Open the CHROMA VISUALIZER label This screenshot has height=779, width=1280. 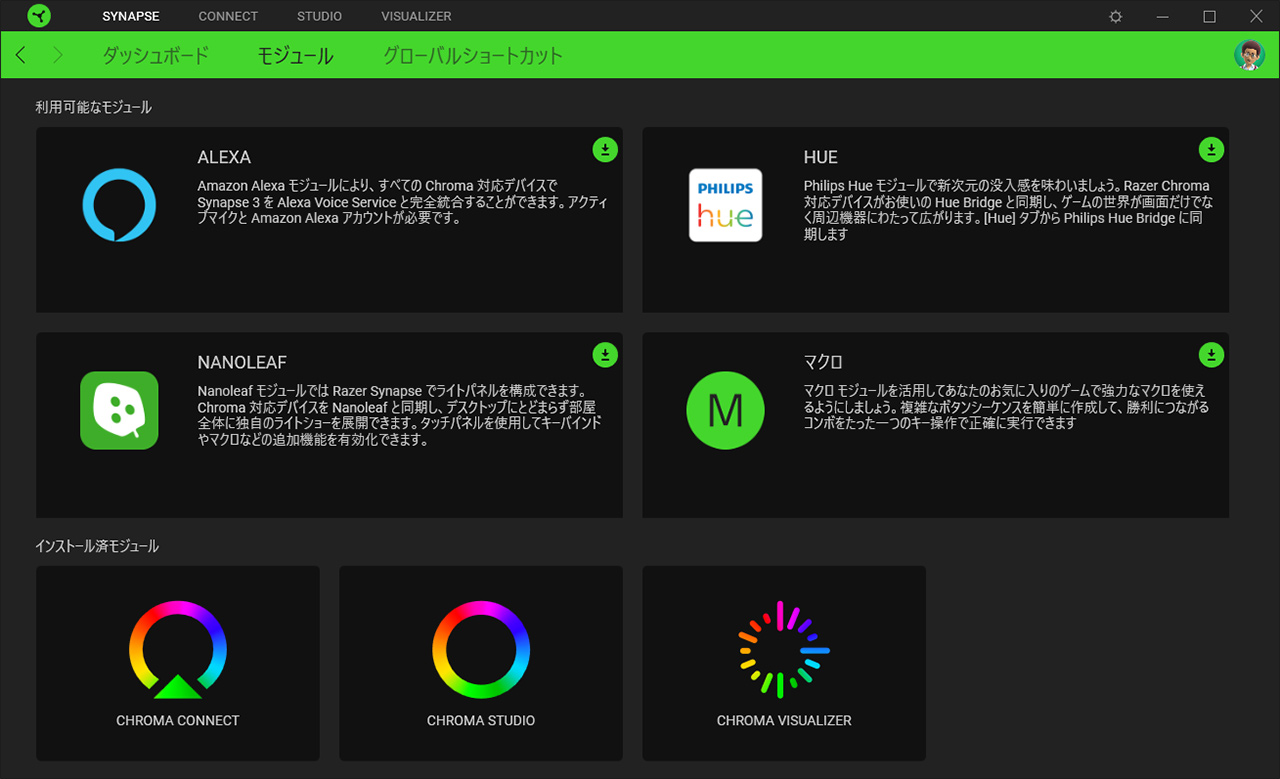coord(784,720)
